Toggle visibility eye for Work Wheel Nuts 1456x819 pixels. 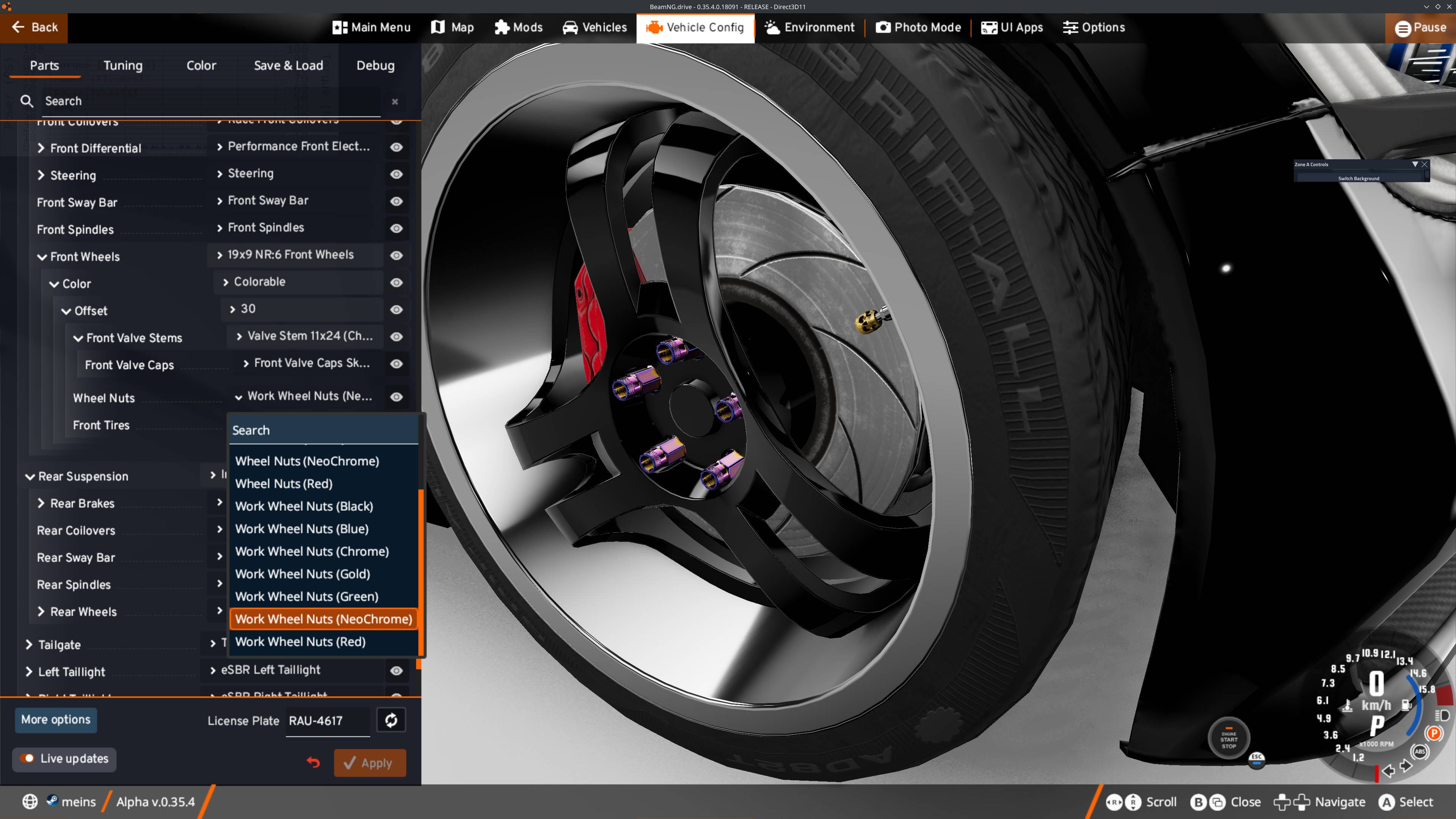(397, 397)
